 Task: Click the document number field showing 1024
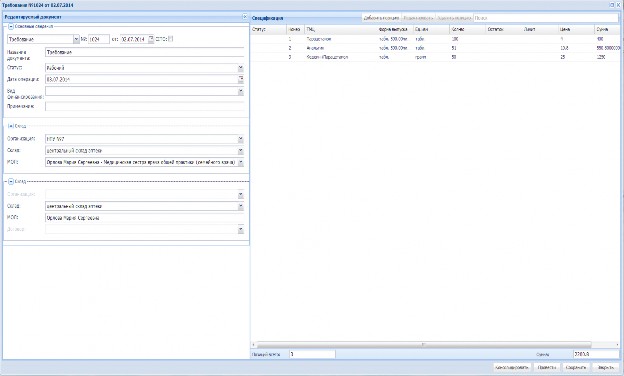click(x=99, y=39)
